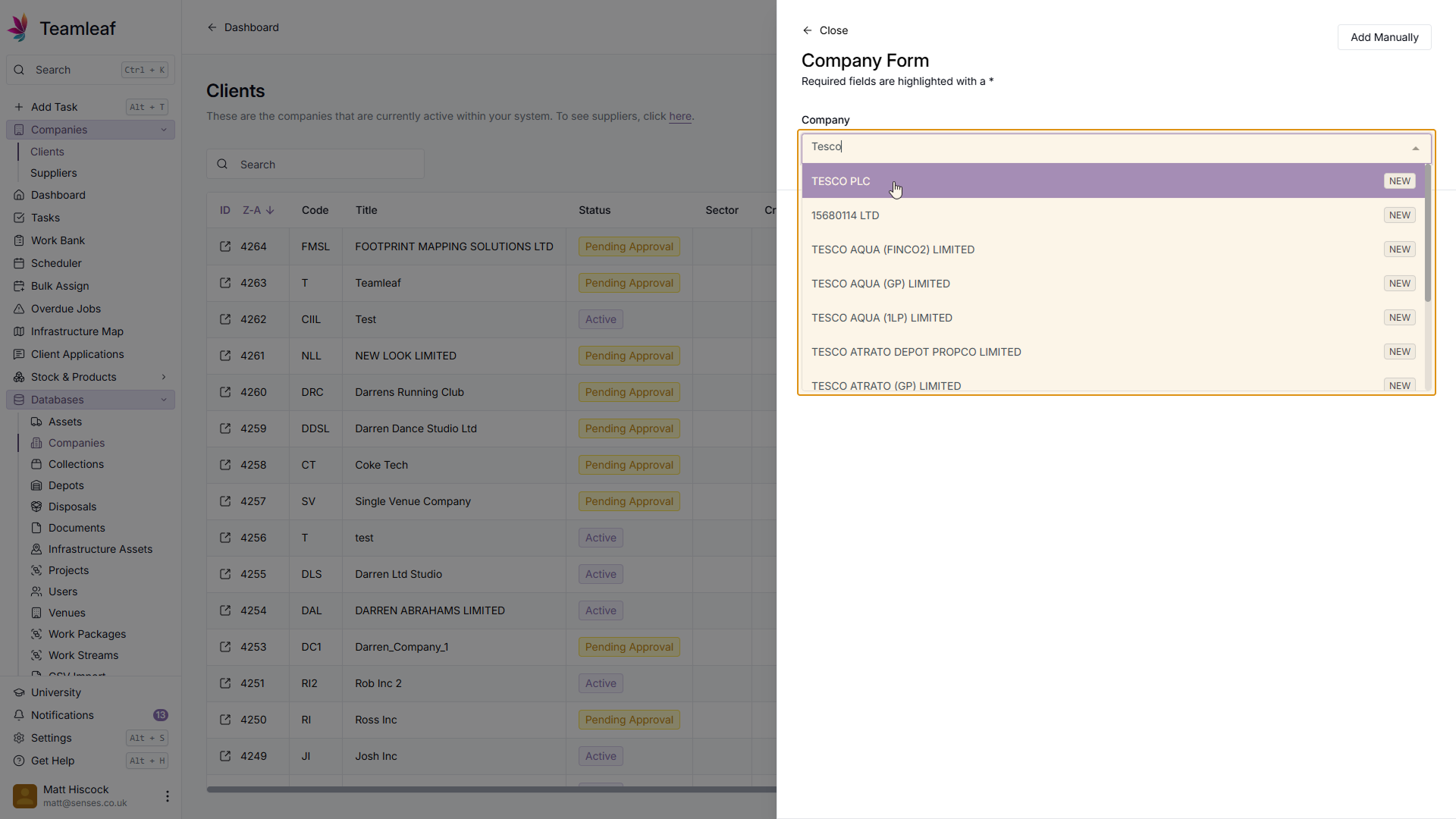This screenshot has height=819, width=1456.
Task: Open the Scheduler calendar item
Action: 56,263
